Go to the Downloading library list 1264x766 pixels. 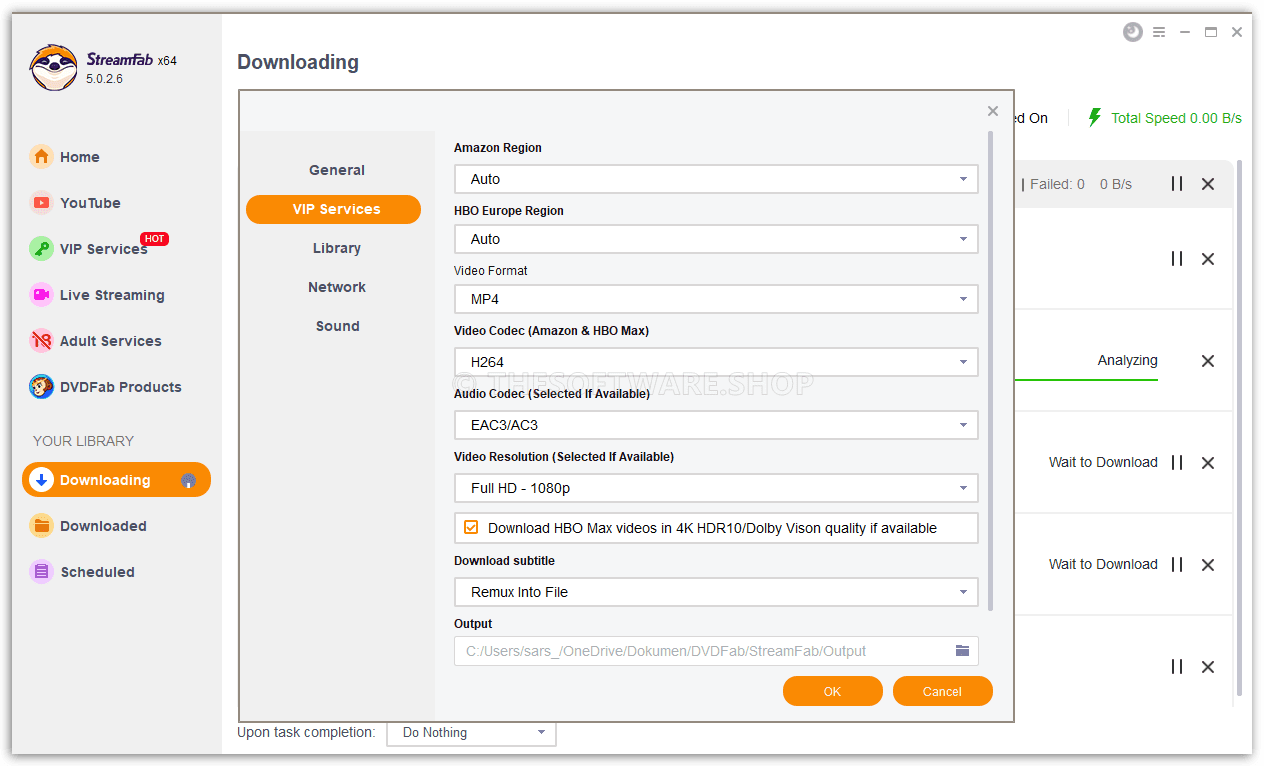pyautogui.click(x=116, y=480)
